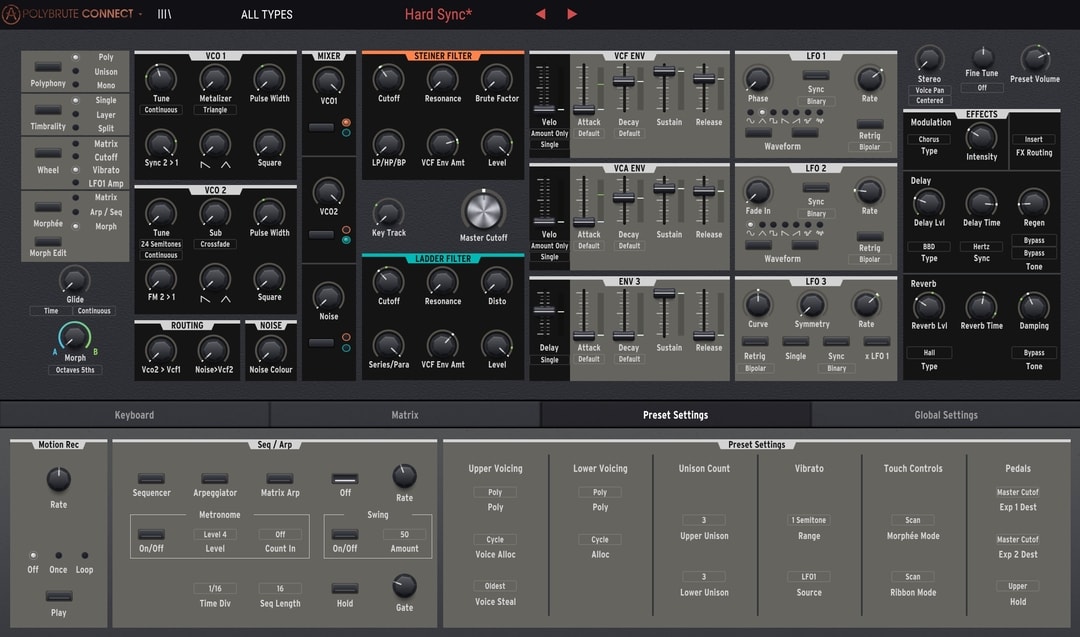This screenshot has width=1080, height=637.
Task: Open the preset browser library icon
Action: click(164, 14)
